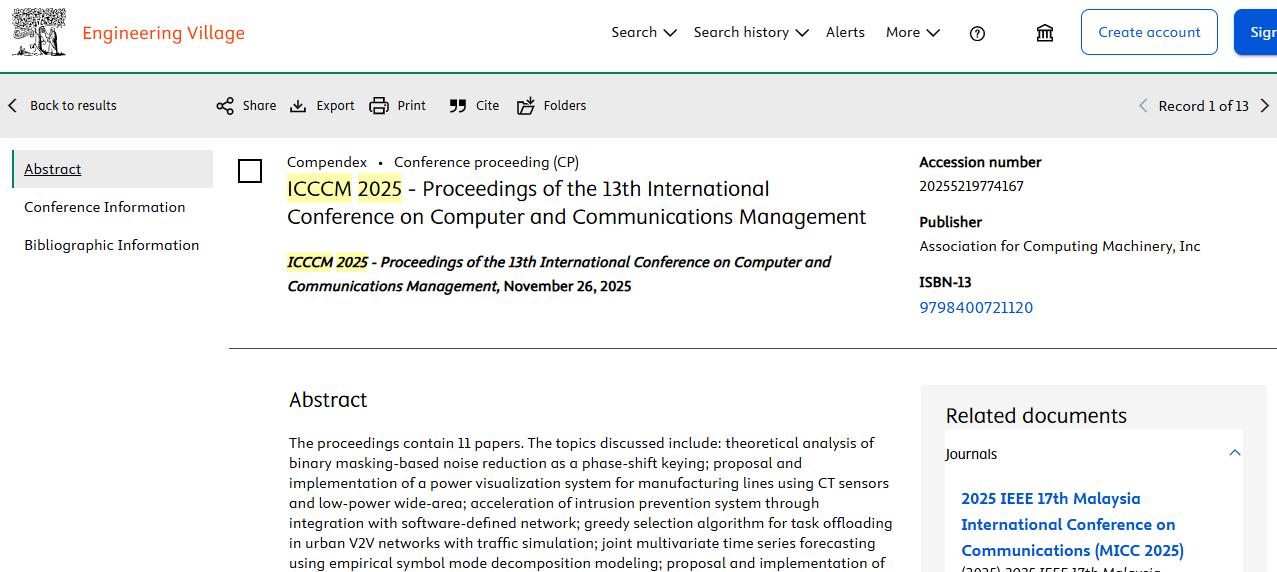Switch to Bibliographic Information section
The image size is (1277, 572).
(x=112, y=245)
